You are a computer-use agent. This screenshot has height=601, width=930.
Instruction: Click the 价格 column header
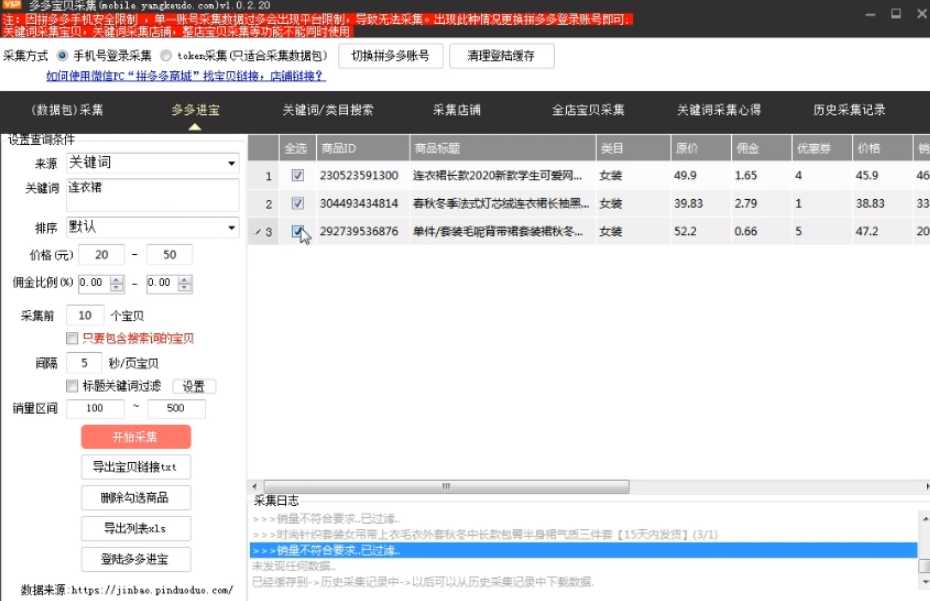[x=883, y=148]
